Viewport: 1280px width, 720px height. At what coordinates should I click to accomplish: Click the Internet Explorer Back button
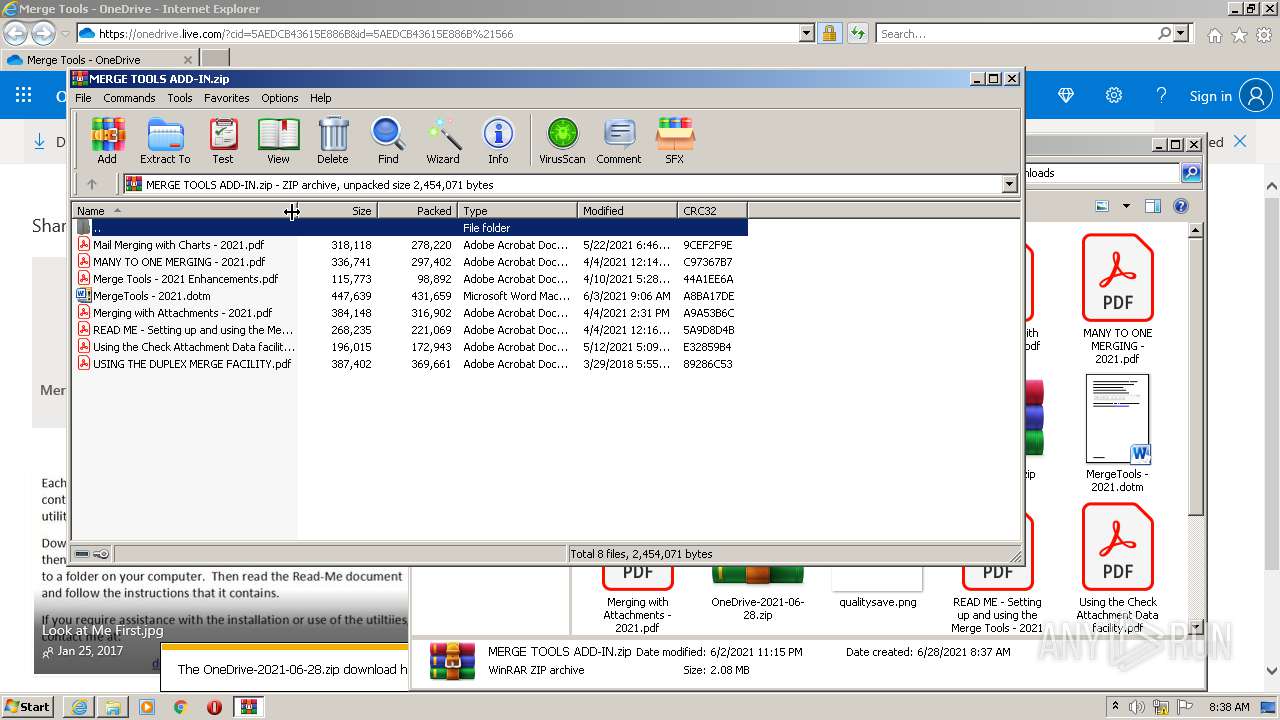pyautogui.click(x=16, y=33)
